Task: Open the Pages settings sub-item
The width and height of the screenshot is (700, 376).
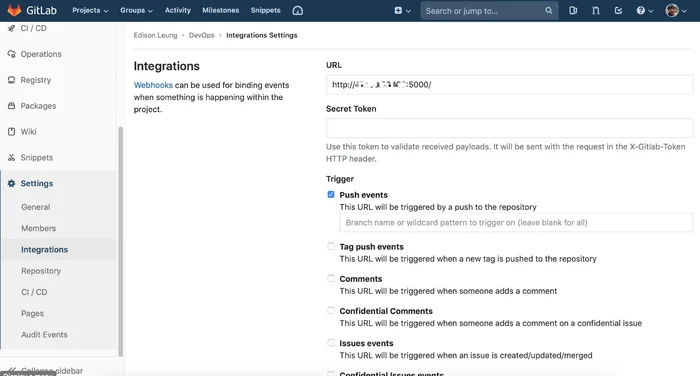Action: 33,313
